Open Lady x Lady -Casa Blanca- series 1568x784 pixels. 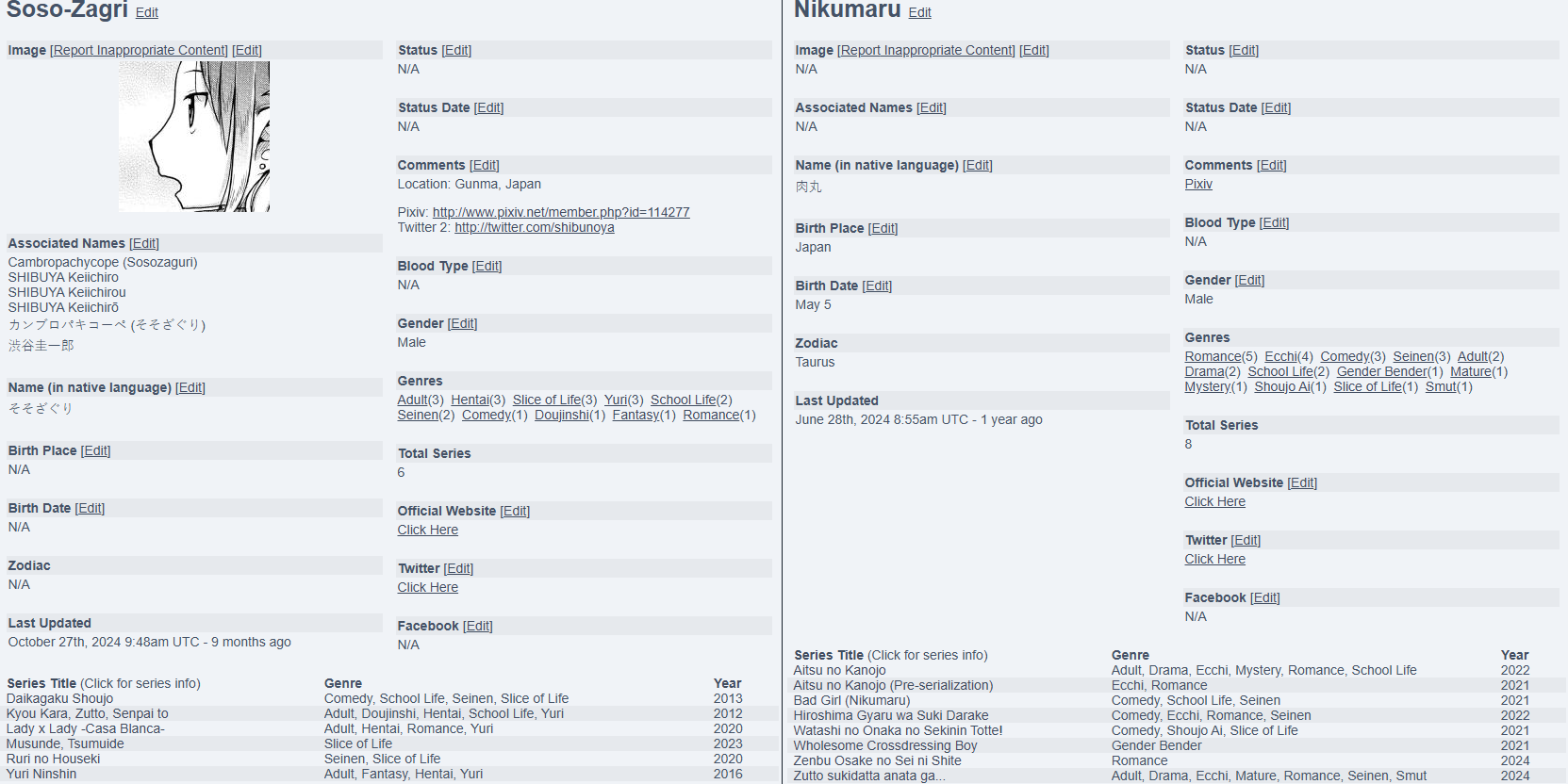[85, 728]
